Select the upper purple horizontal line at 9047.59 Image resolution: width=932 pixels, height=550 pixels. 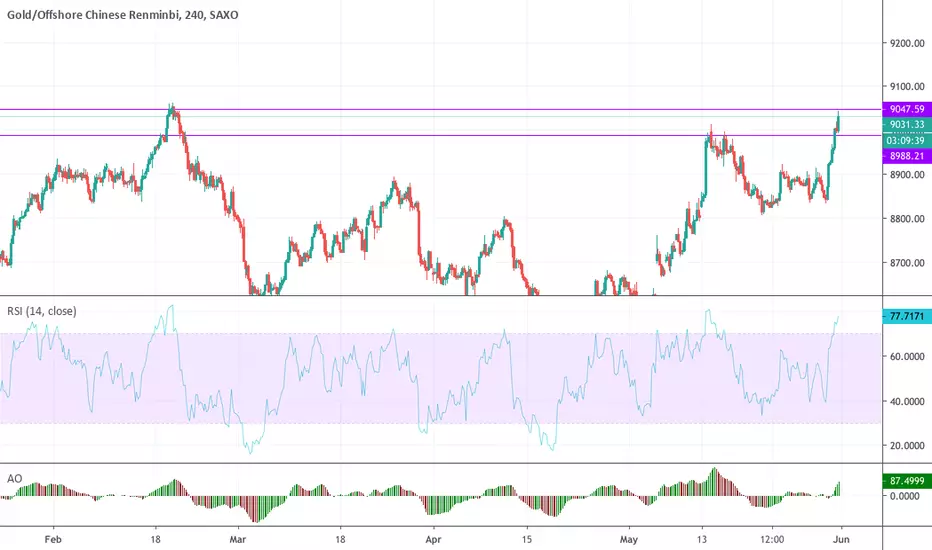pyautogui.click(x=441, y=109)
